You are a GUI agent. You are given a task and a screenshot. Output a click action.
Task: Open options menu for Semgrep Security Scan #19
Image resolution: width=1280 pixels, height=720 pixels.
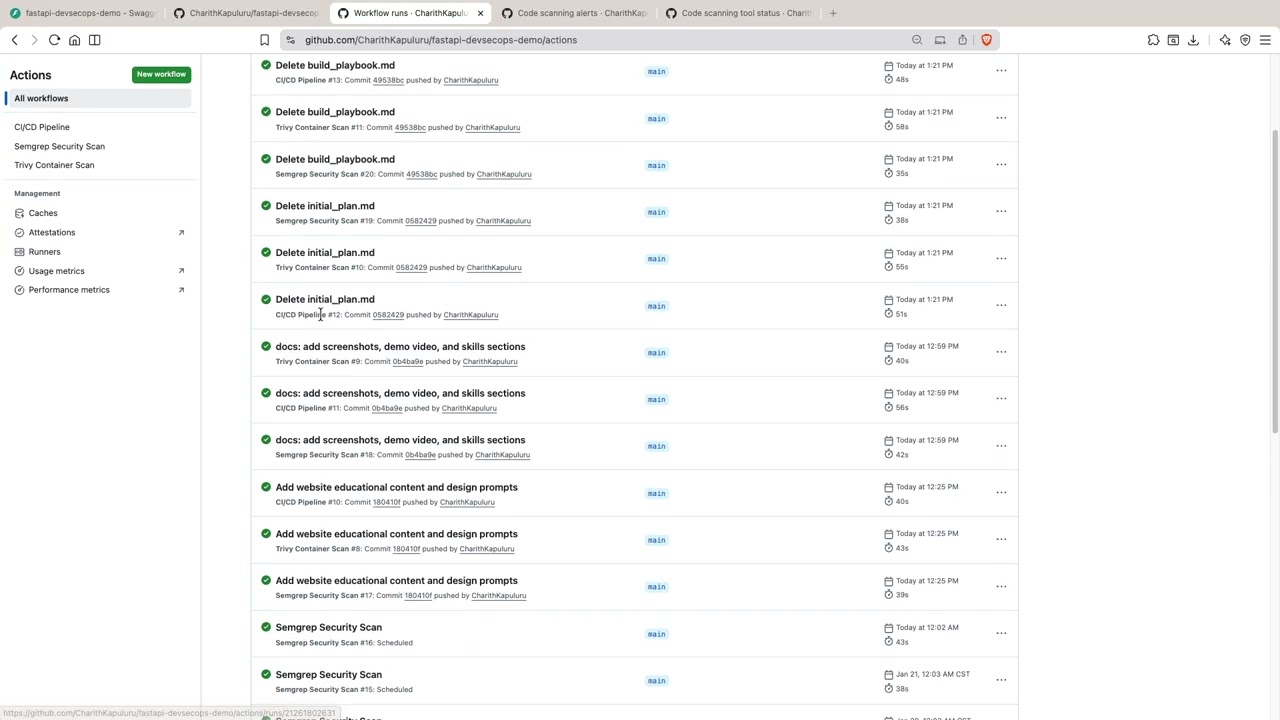point(1001,212)
